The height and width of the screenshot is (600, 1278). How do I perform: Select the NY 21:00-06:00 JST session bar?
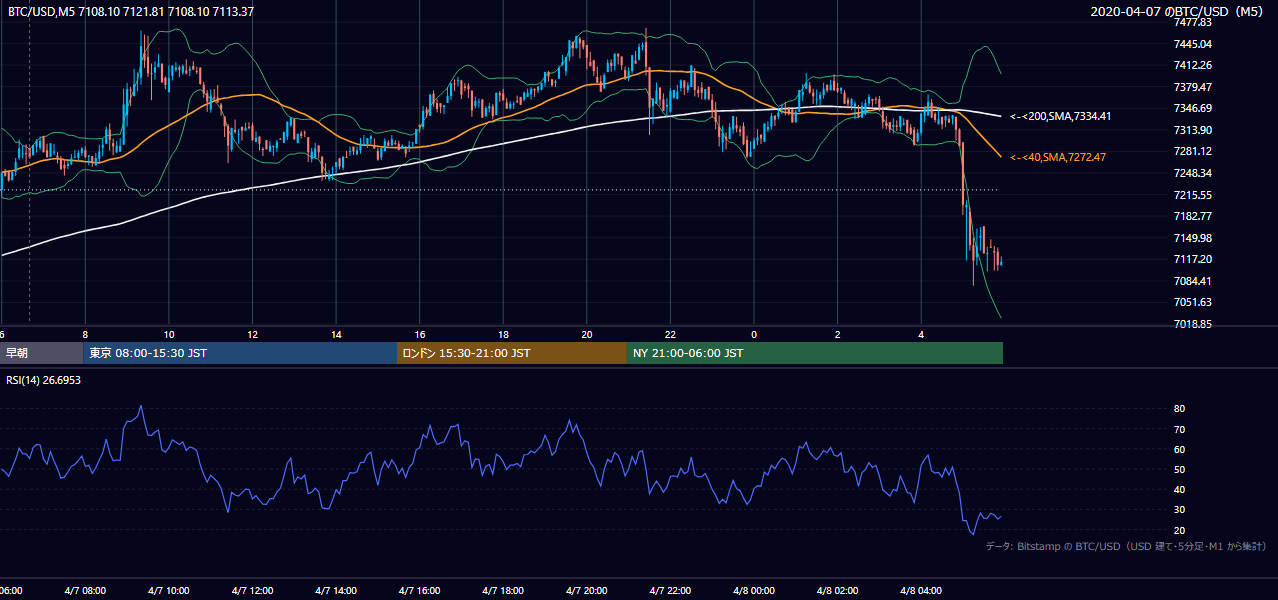[815, 353]
